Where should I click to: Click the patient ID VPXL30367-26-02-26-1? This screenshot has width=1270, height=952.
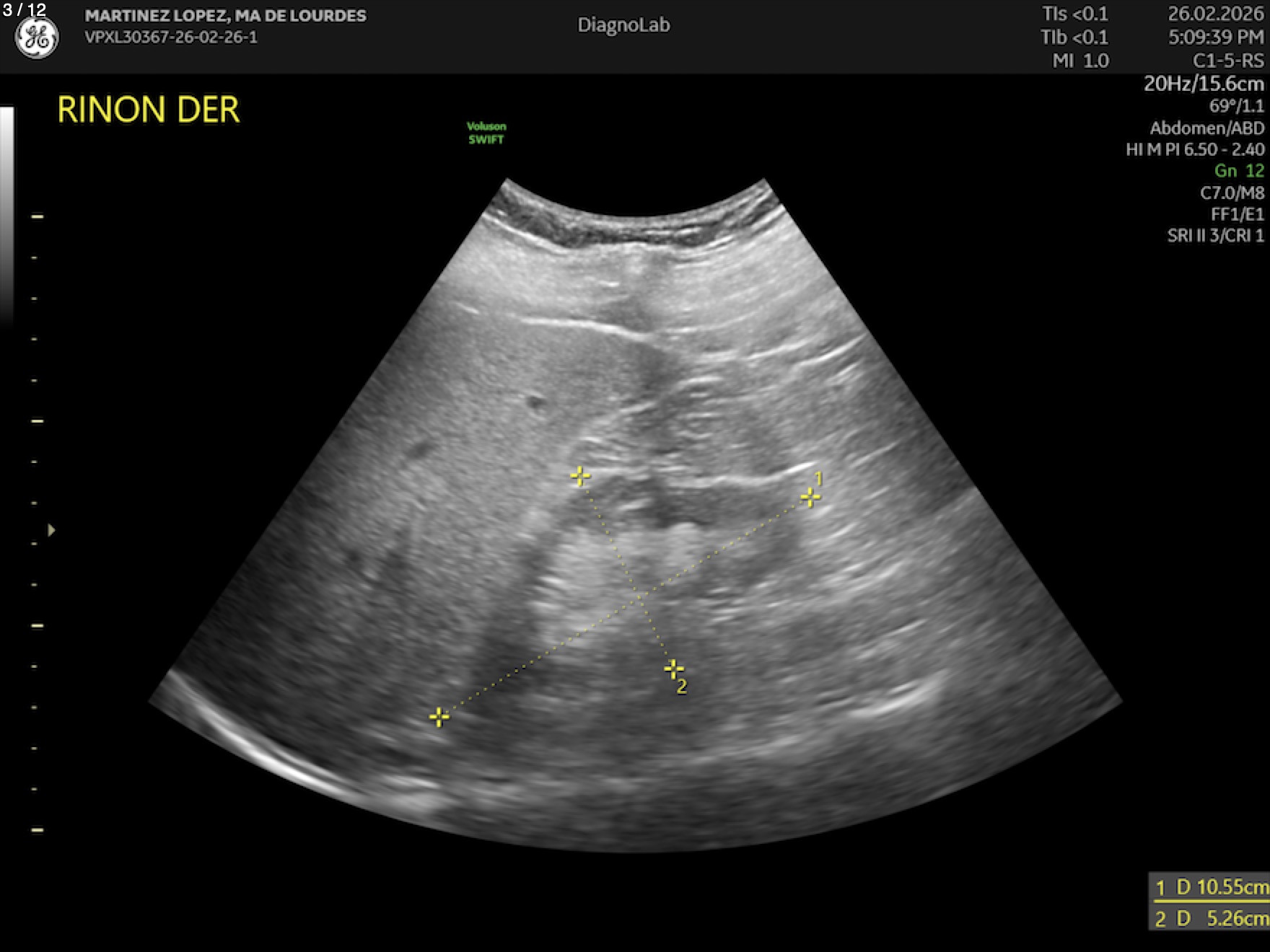(x=171, y=38)
